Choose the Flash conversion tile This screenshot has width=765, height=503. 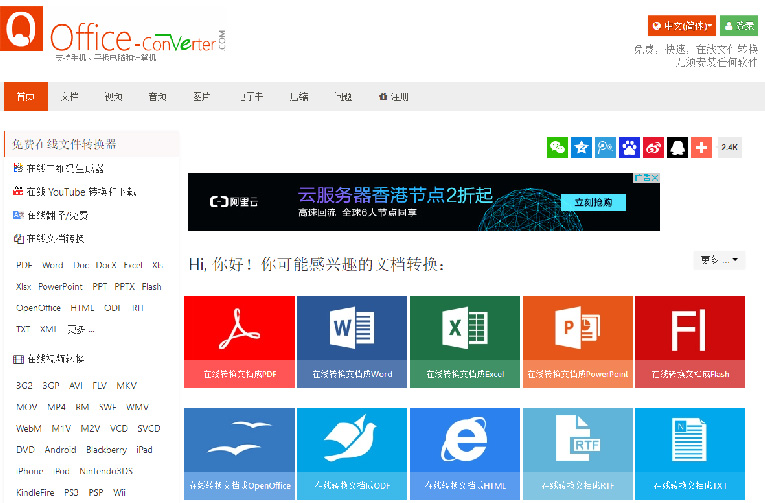point(689,341)
